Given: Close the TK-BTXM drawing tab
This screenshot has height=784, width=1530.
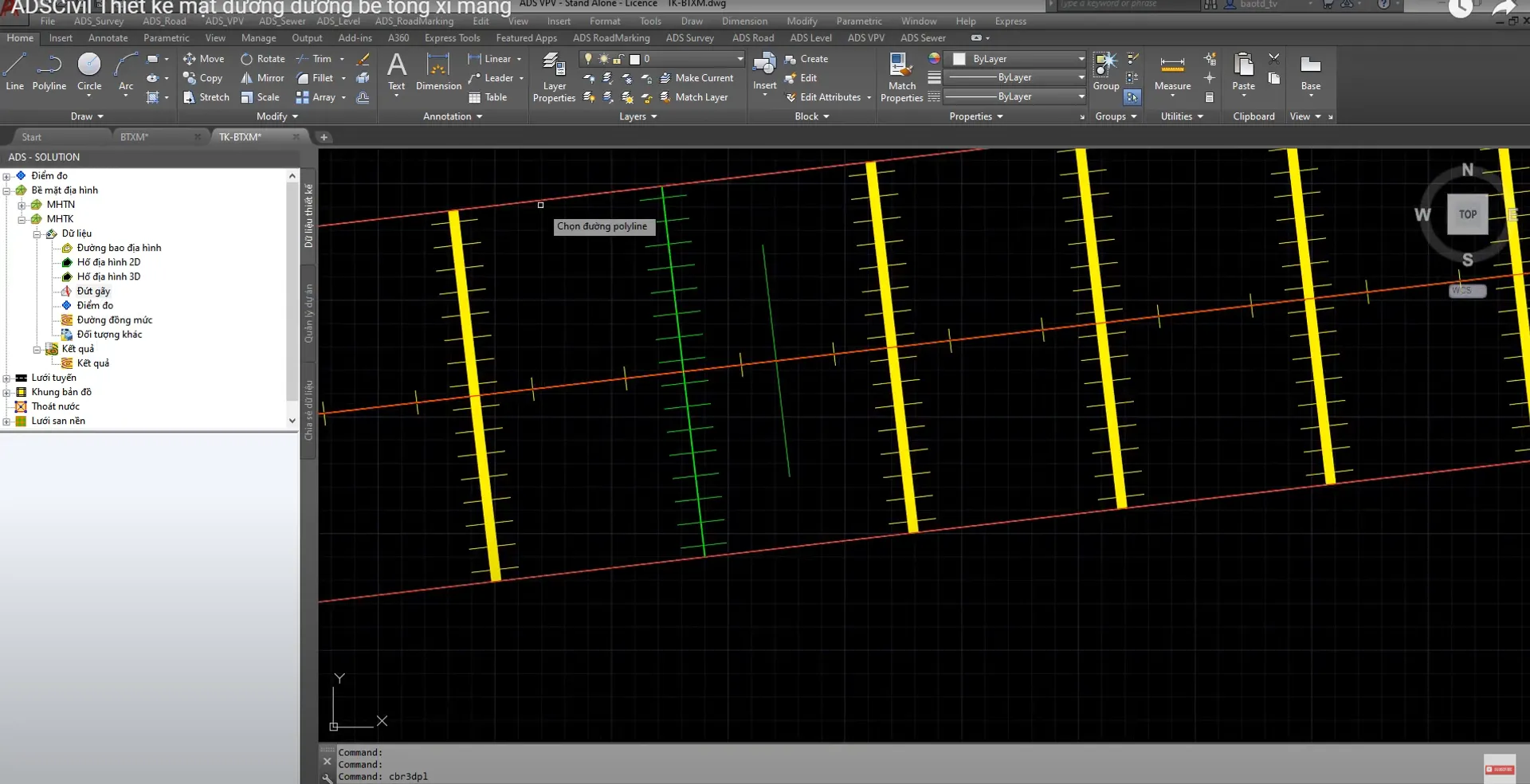Looking at the screenshot, I should (x=296, y=137).
